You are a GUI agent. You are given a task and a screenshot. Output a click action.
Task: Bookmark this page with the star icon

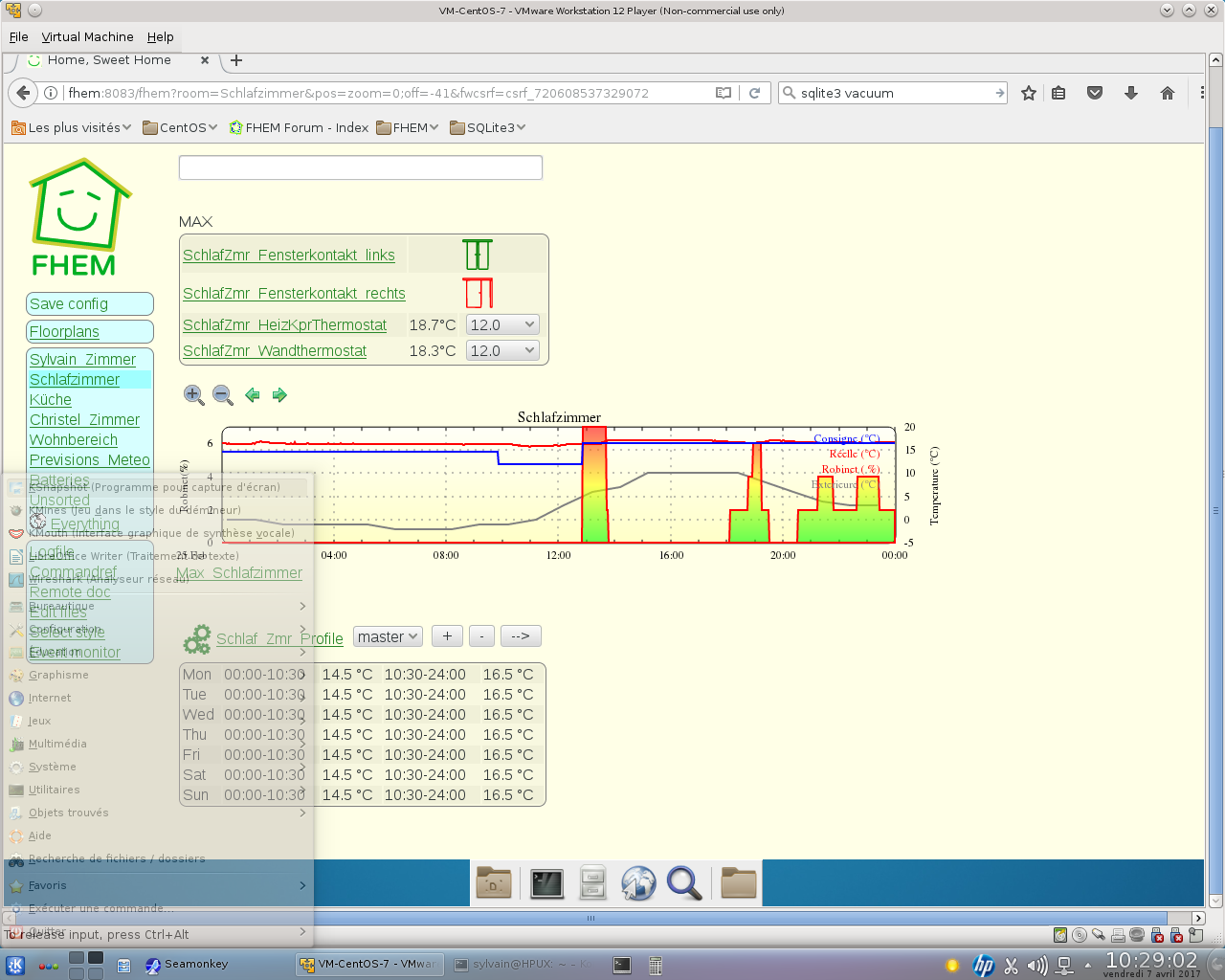tap(1029, 93)
